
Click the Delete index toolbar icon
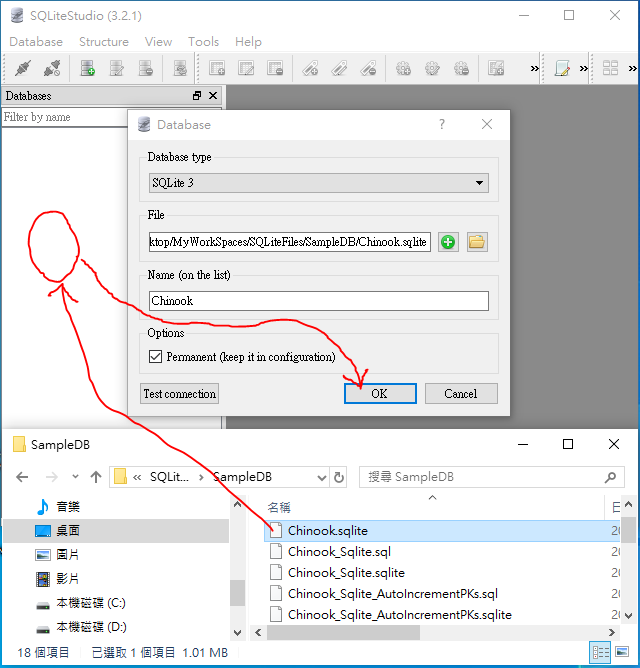pyautogui.click(x=368, y=68)
